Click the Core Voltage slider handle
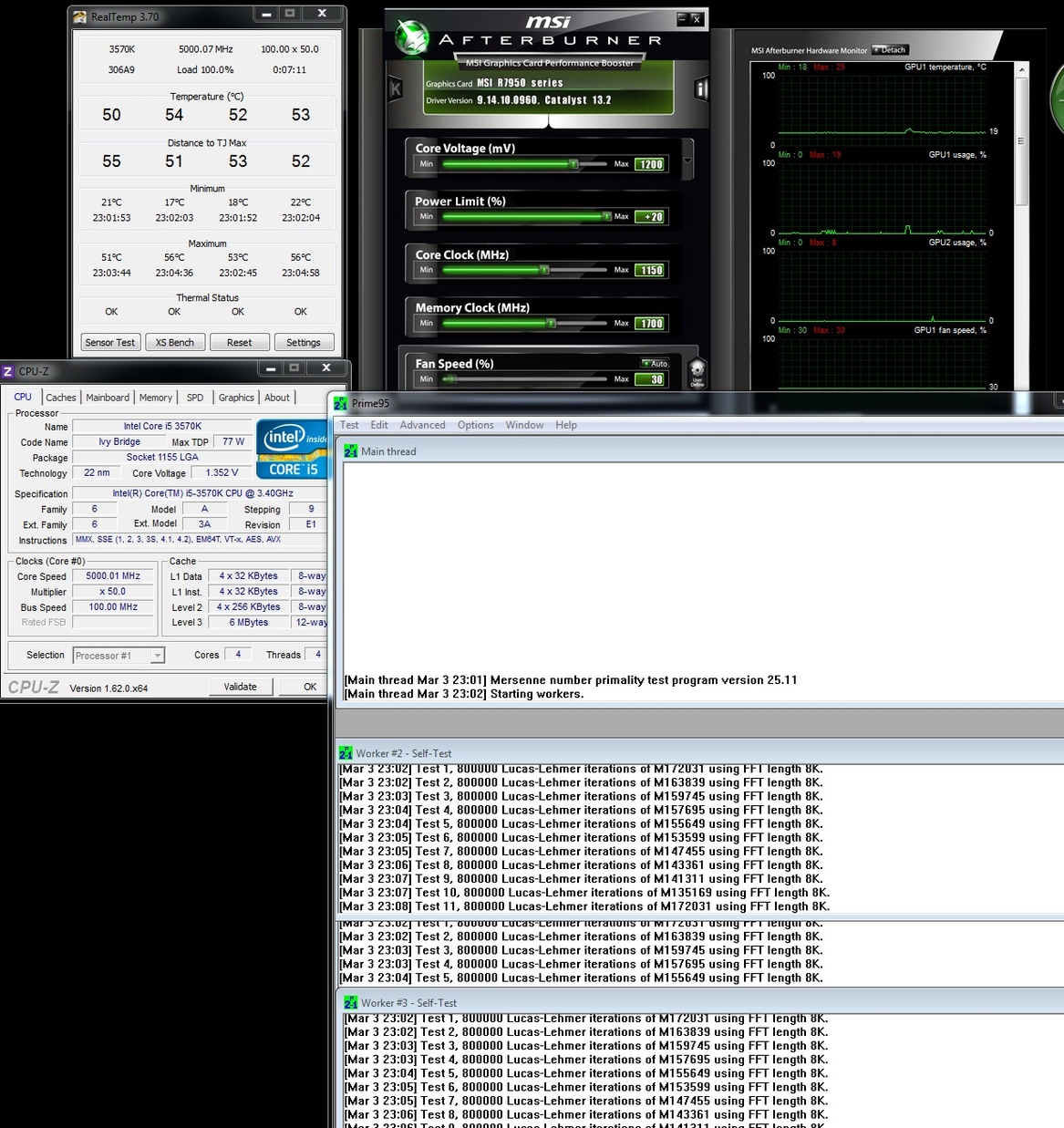Screen dimensions: 1064x1128 (573, 164)
